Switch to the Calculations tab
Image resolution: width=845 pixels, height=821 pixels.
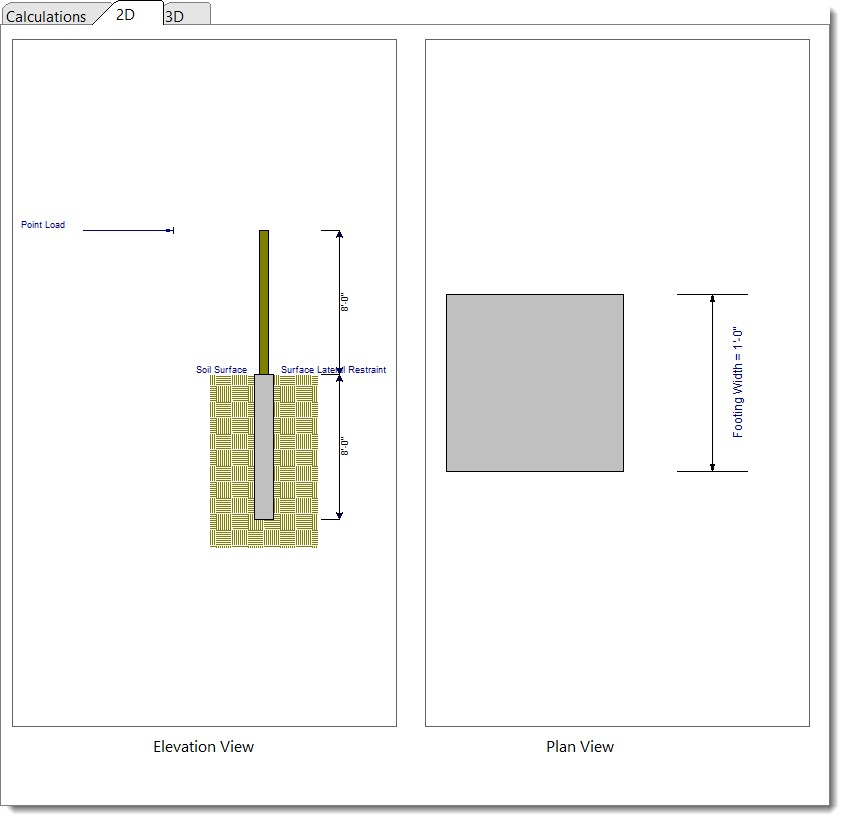pos(46,16)
